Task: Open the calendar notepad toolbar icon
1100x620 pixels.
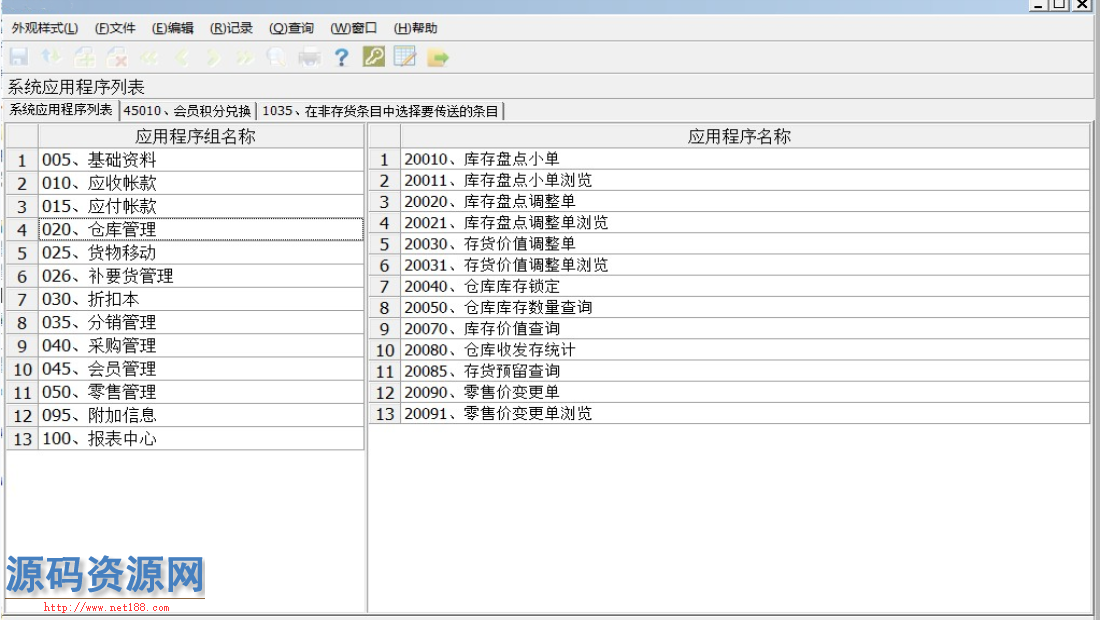Action: coord(405,58)
